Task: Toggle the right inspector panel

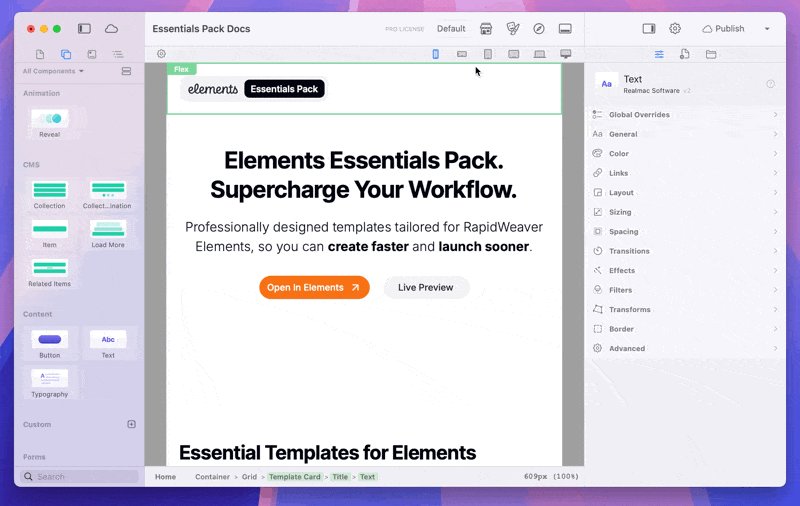Action: pos(649,29)
